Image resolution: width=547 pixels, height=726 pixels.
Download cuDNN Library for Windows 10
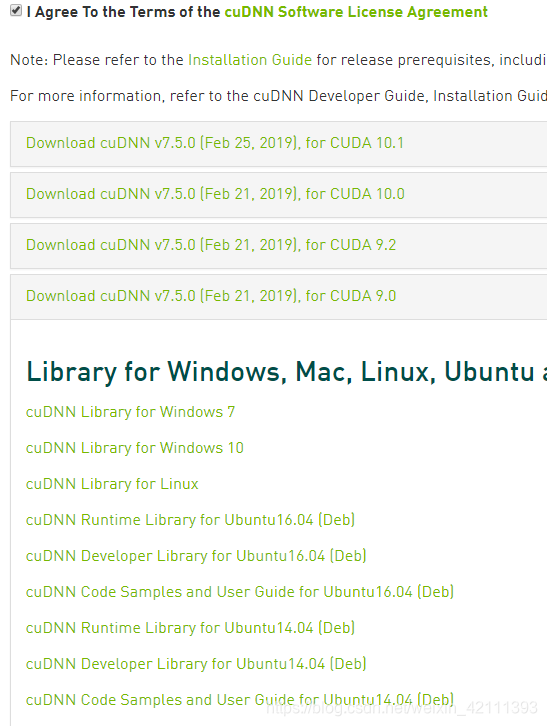click(134, 448)
